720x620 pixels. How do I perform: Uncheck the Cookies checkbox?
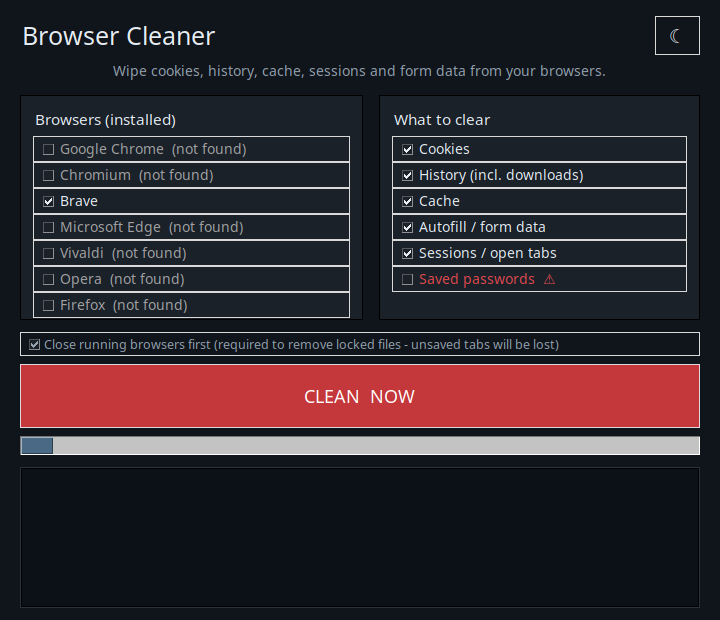[x=407, y=149]
